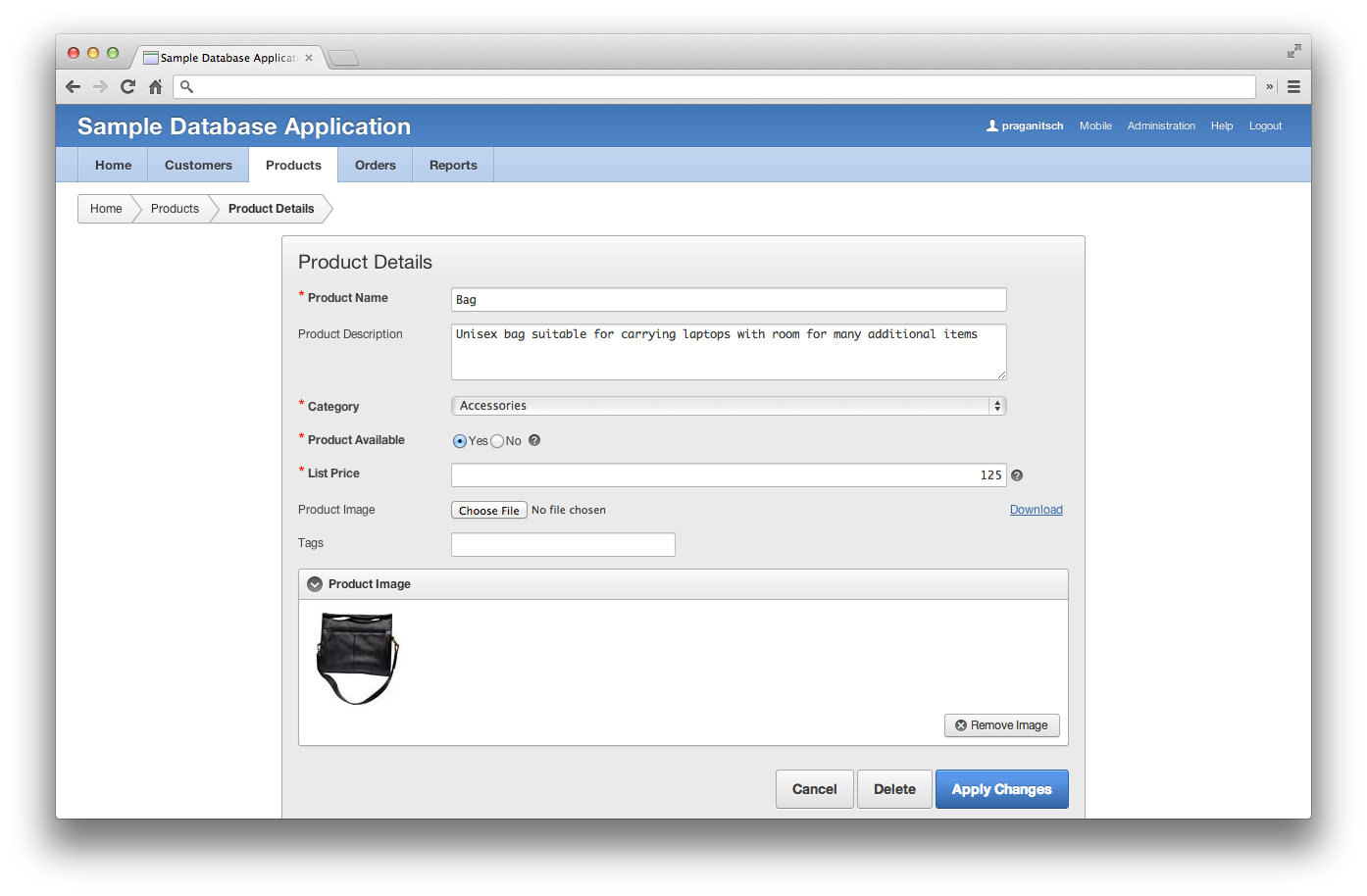Viewport: 1367px width, 896px height.
Task: Switch to the Products tab
Action: click(x=293, y=165)
